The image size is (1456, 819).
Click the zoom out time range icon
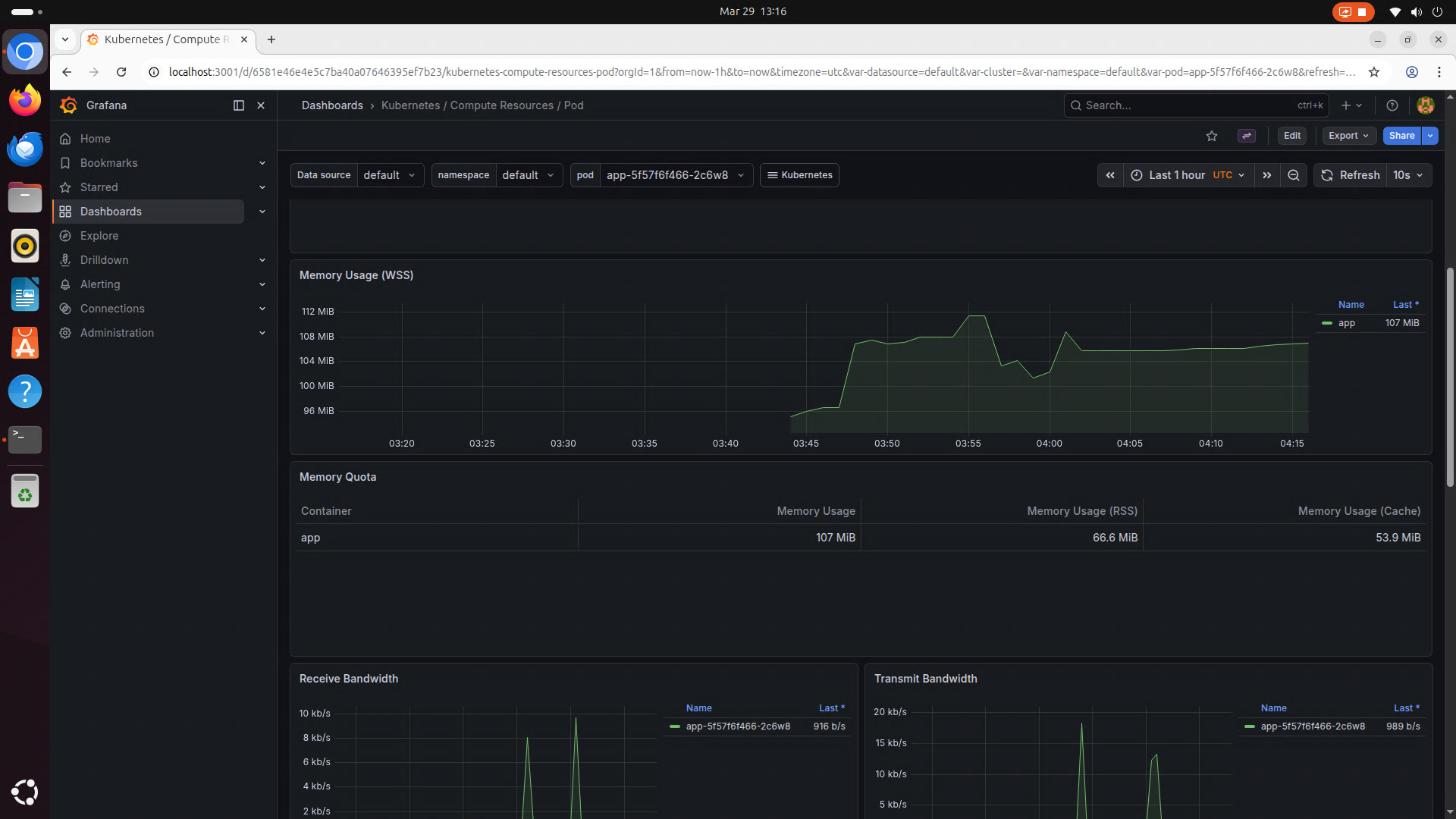pos(1294,175)
